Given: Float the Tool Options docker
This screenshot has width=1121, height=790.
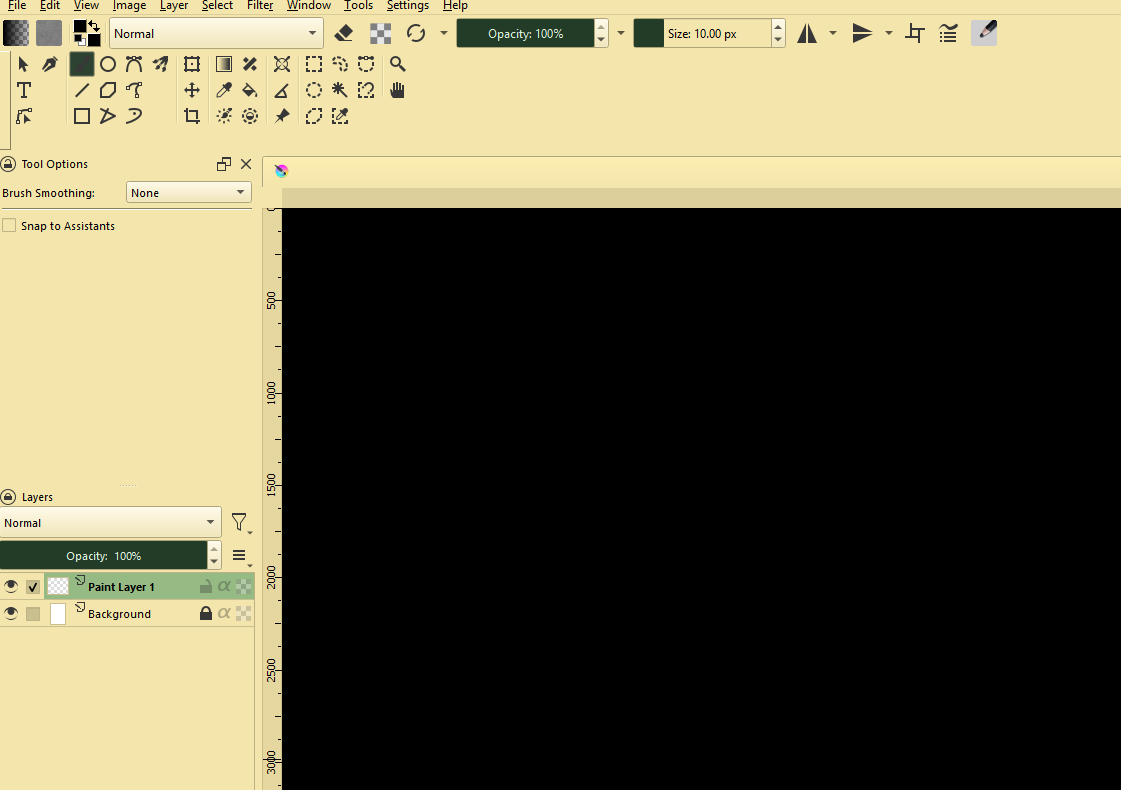Looking at the screenshot, I should pyautogui.click(x=224, y=164).
